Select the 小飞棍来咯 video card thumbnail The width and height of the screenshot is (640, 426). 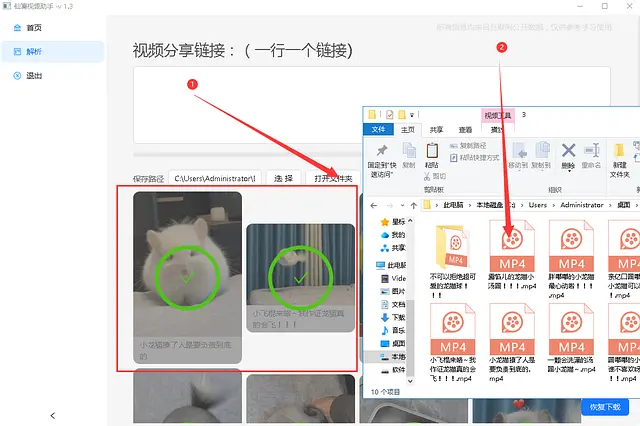[x=300, y=277]
